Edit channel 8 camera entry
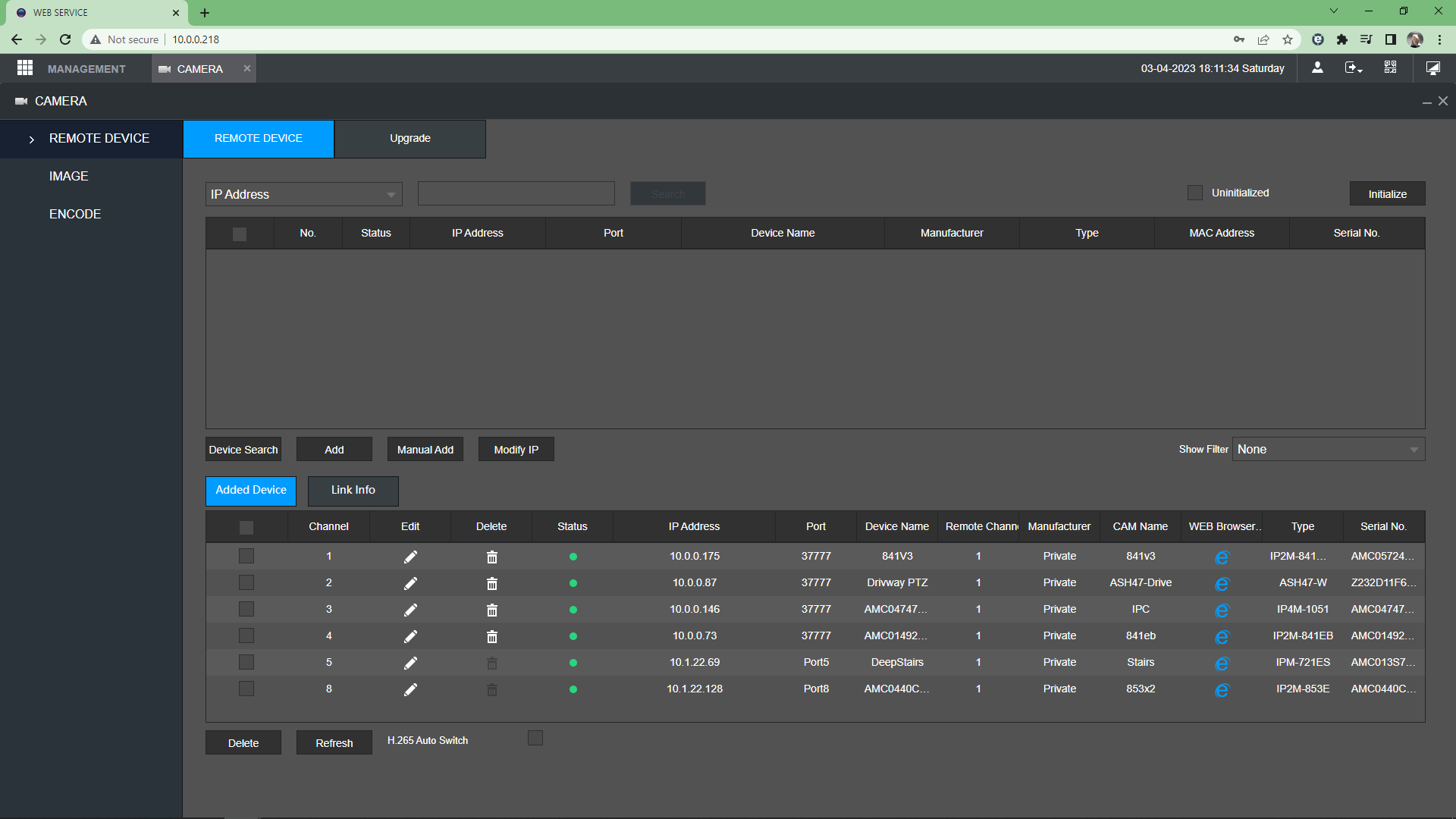The image size is (1456, 819). tap(410, 689)
